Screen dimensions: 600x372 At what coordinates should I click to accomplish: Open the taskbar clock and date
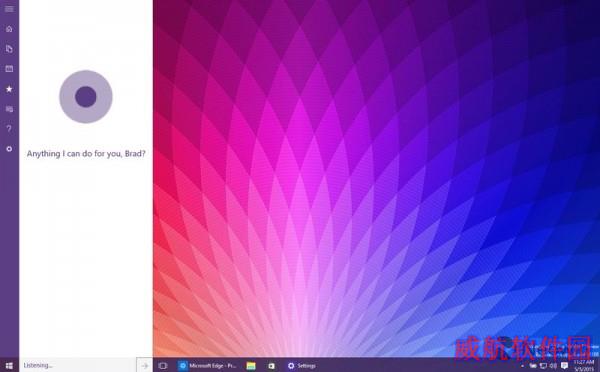click(x=584, y=365)
